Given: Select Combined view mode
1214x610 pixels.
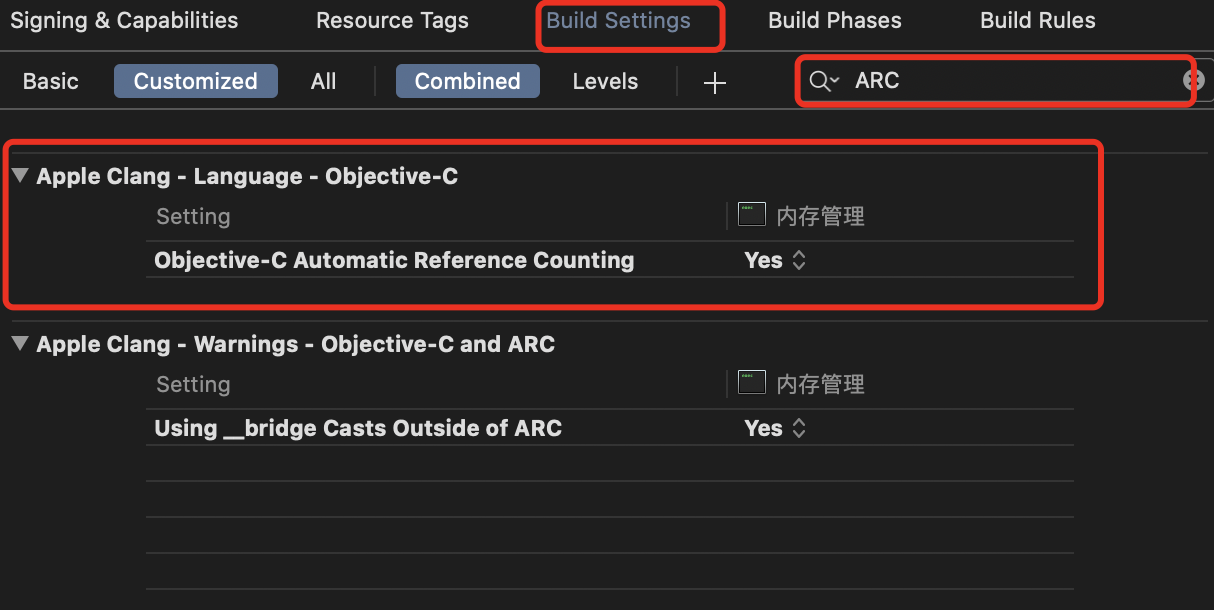Looking at the screenshot, I should (468, 82).
